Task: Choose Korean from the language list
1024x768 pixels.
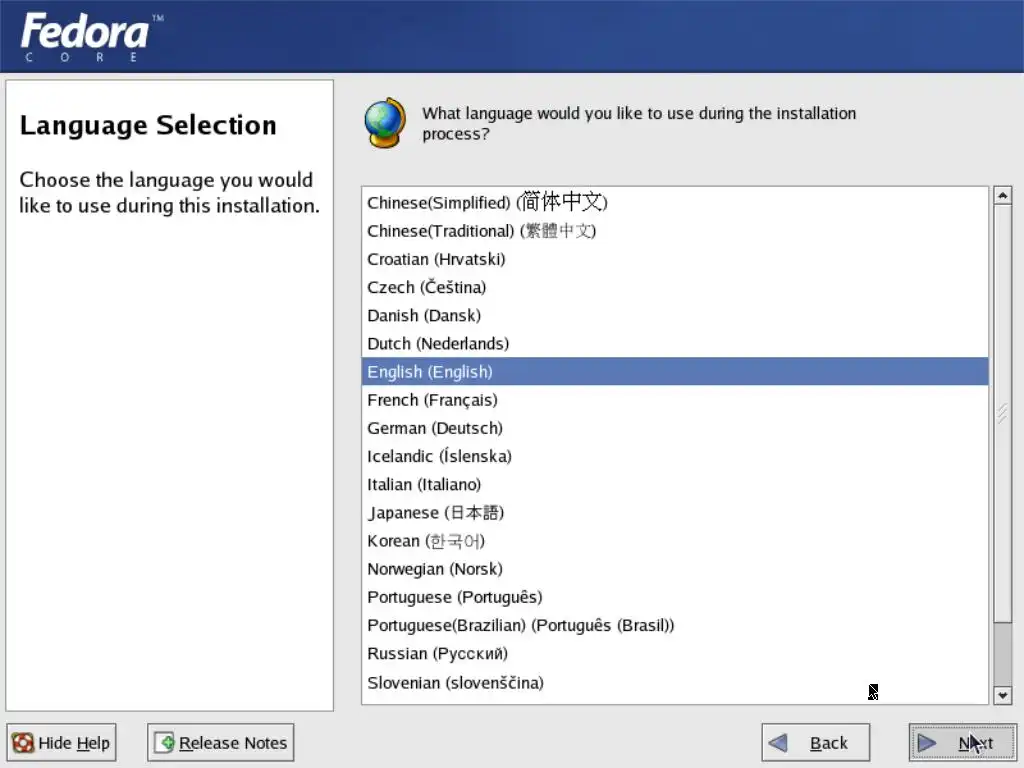Action: [x=675, y=541]
